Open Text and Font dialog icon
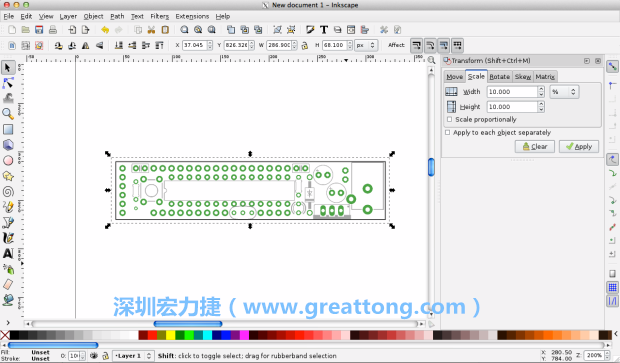Viewport: 620px width, 363px height. click(x=324, y=30)
